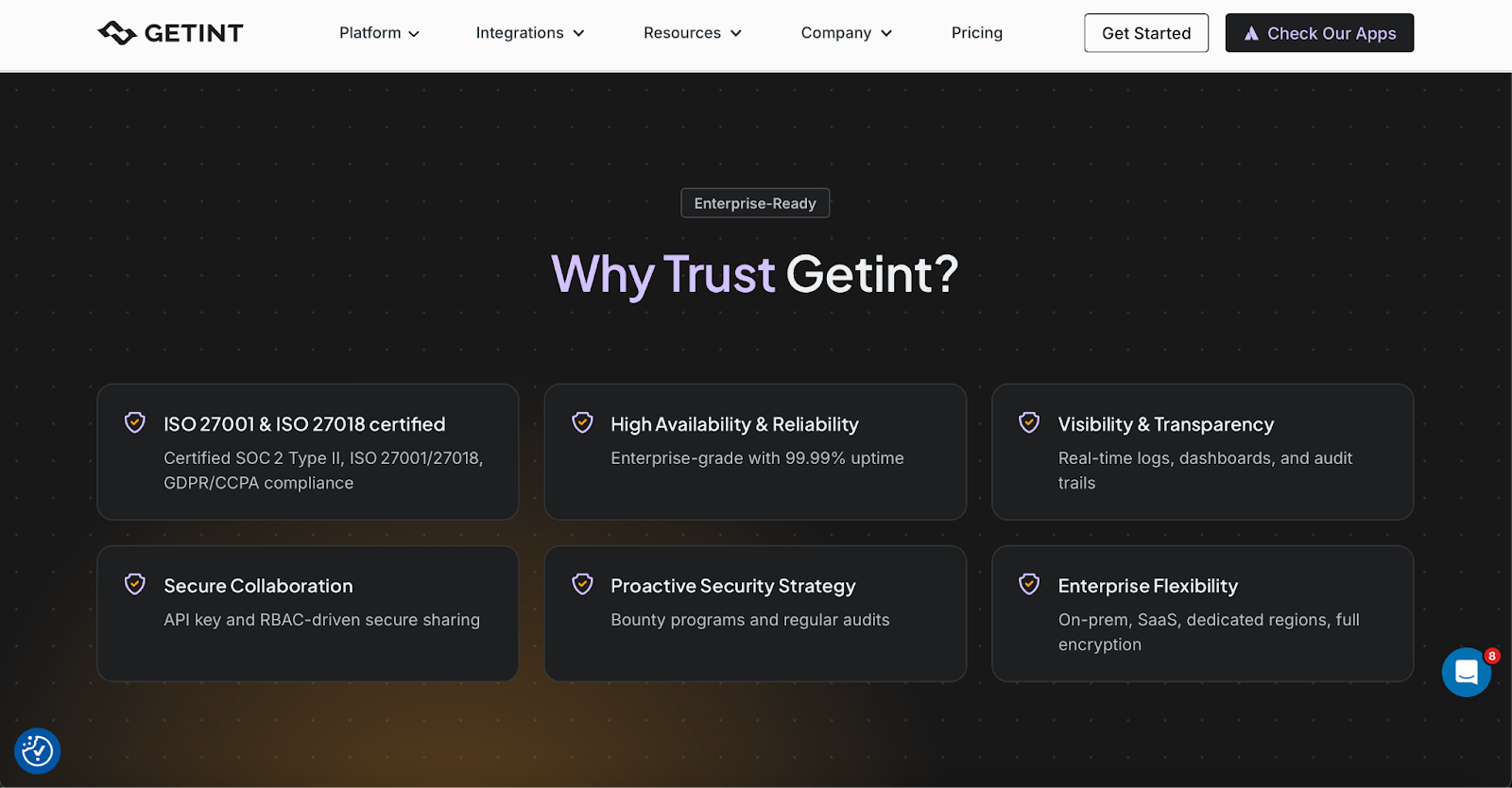Viewport: 1512px width, 788px height.
Task: Open the chat widget bubble
Action: [1467, 672]
